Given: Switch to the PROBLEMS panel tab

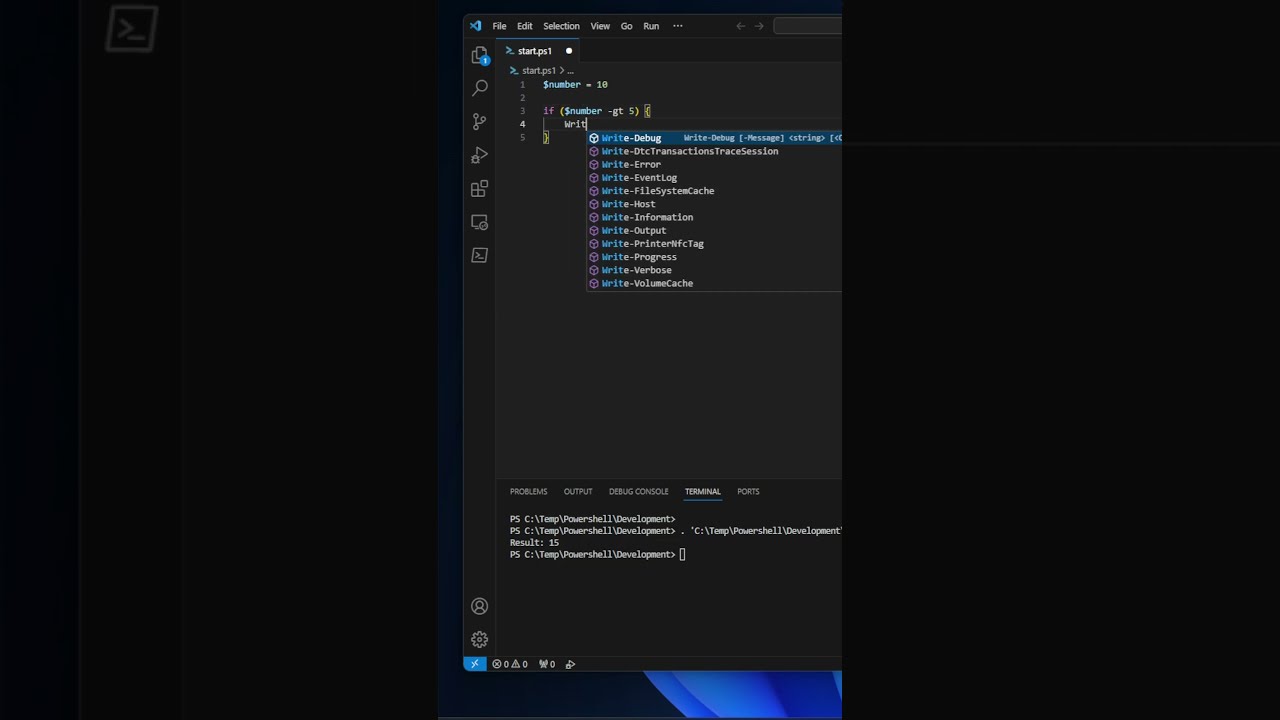Looking at the screenshot, I should click(x=528, y=492).
